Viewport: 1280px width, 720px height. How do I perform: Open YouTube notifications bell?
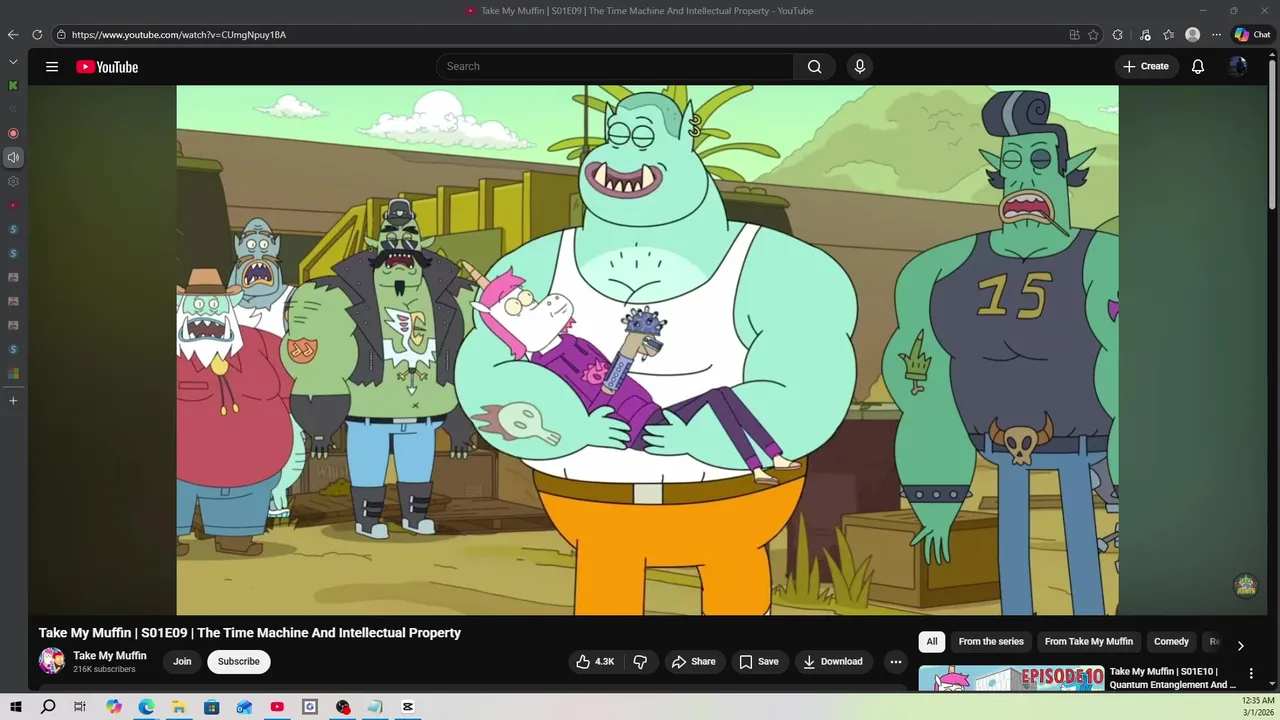click(1198, 67)
